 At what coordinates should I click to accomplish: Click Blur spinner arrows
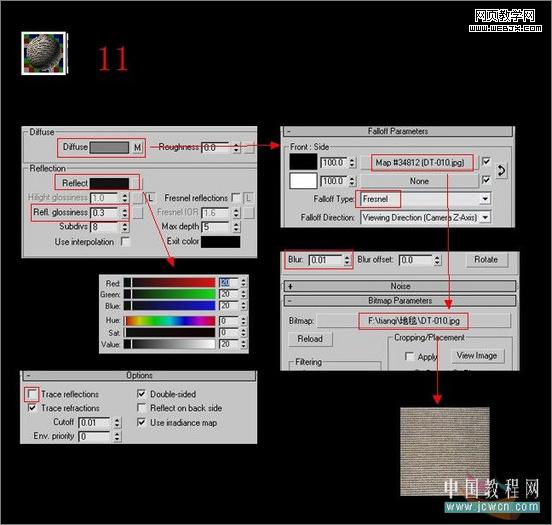click(347, 260)
